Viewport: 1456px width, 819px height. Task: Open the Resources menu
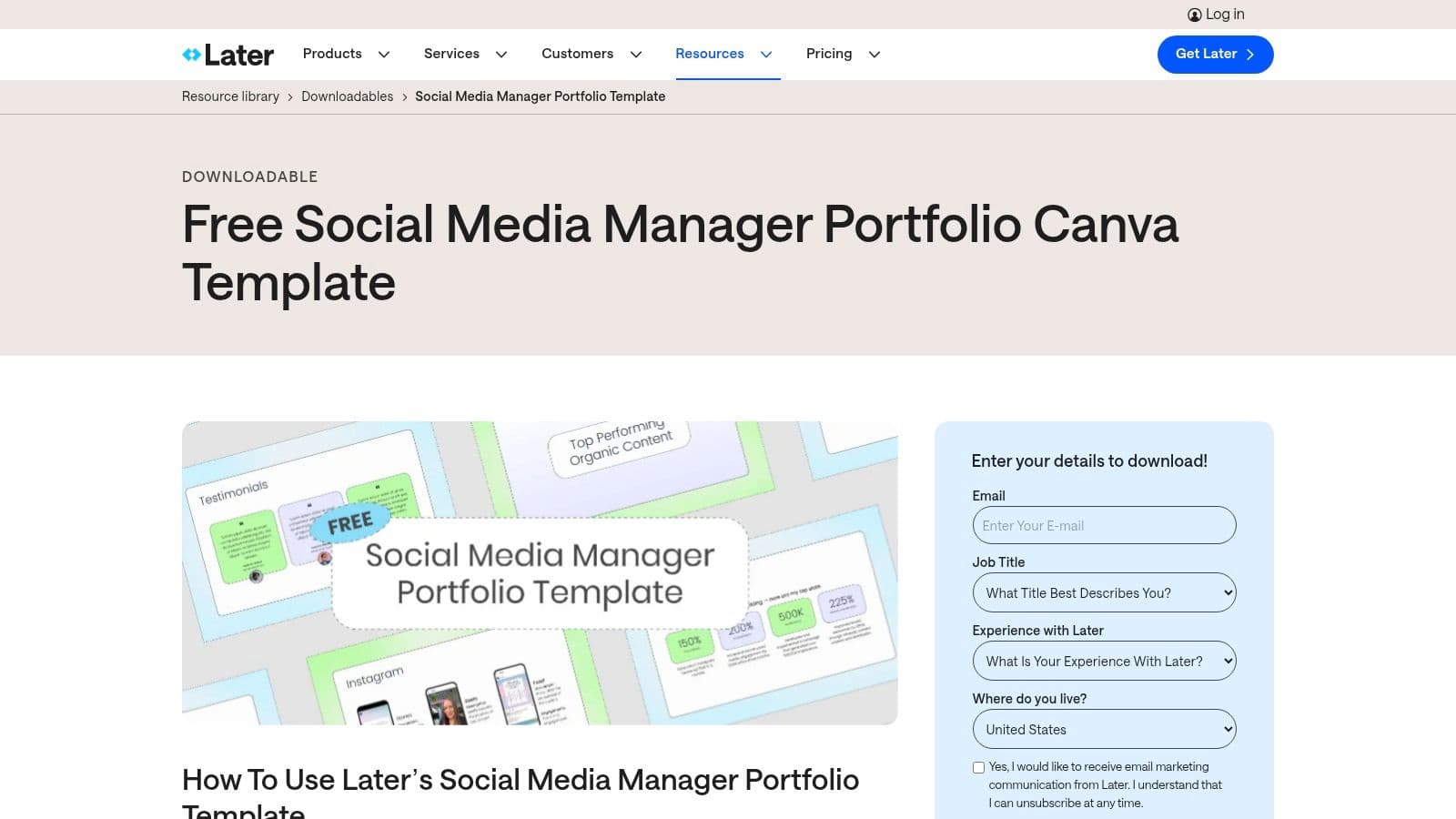click(x=710, y=54)
